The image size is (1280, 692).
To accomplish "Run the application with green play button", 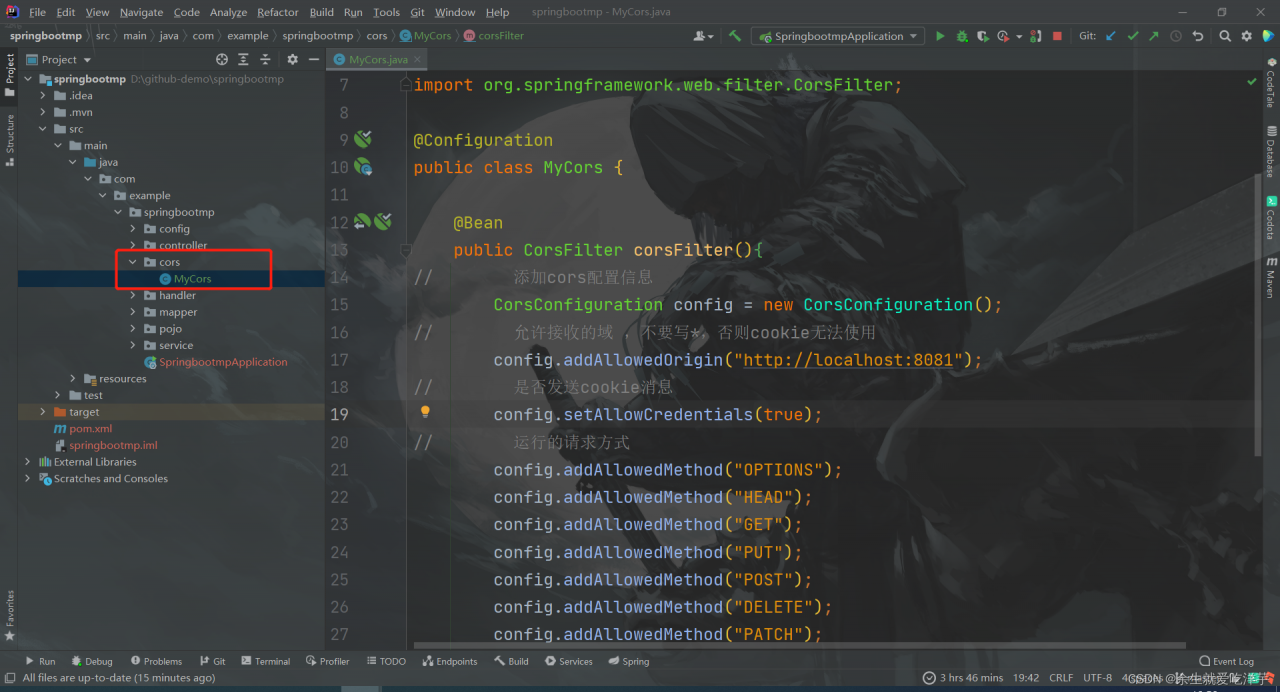I will (940, 36).
